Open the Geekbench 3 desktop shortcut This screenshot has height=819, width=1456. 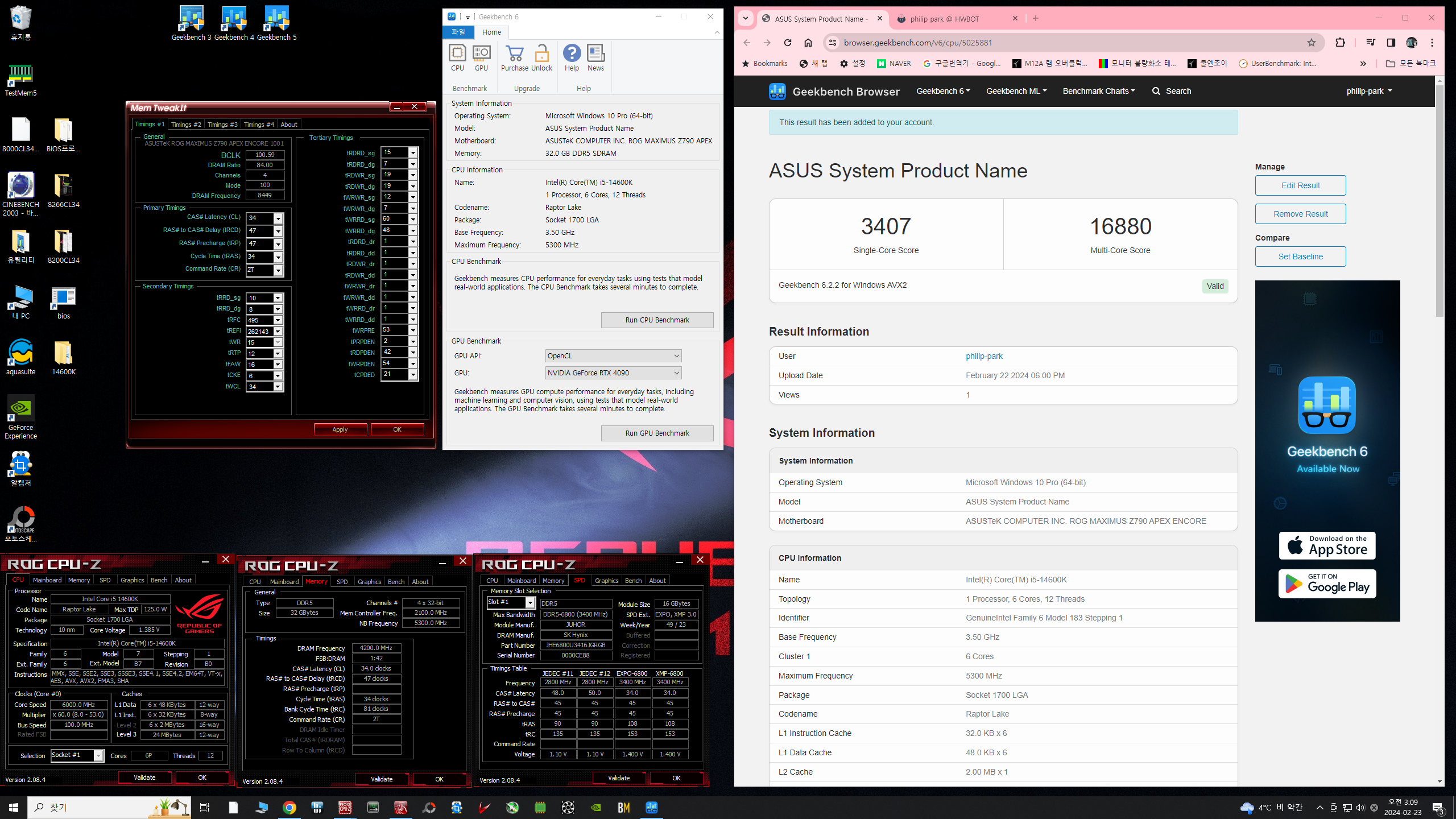click(191, 23)
